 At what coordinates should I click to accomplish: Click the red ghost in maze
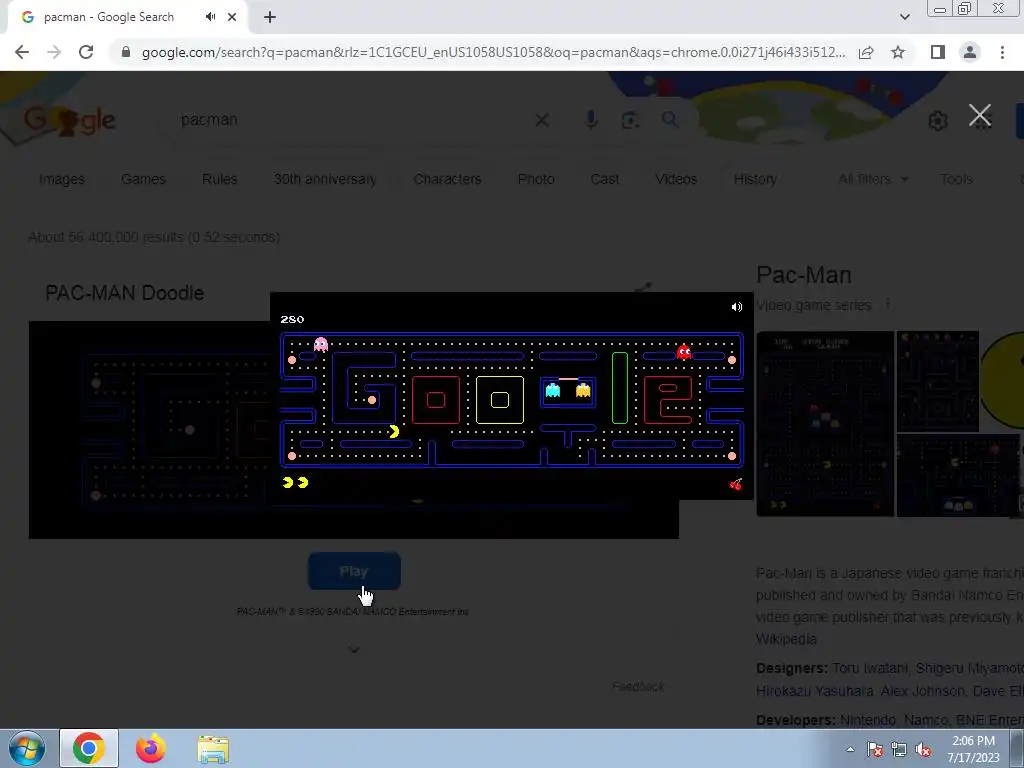click(684, 352)
